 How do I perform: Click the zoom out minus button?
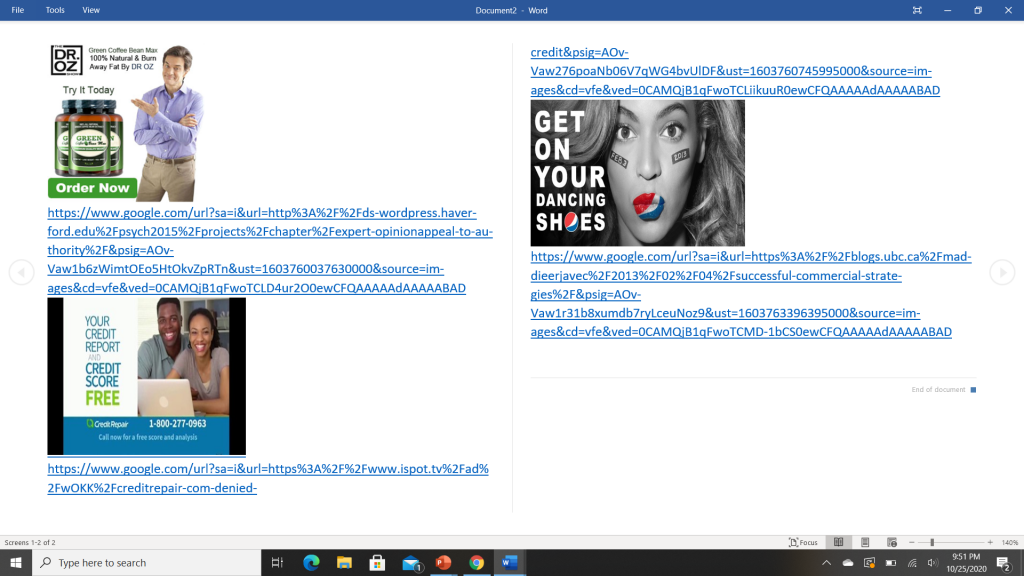912,543
